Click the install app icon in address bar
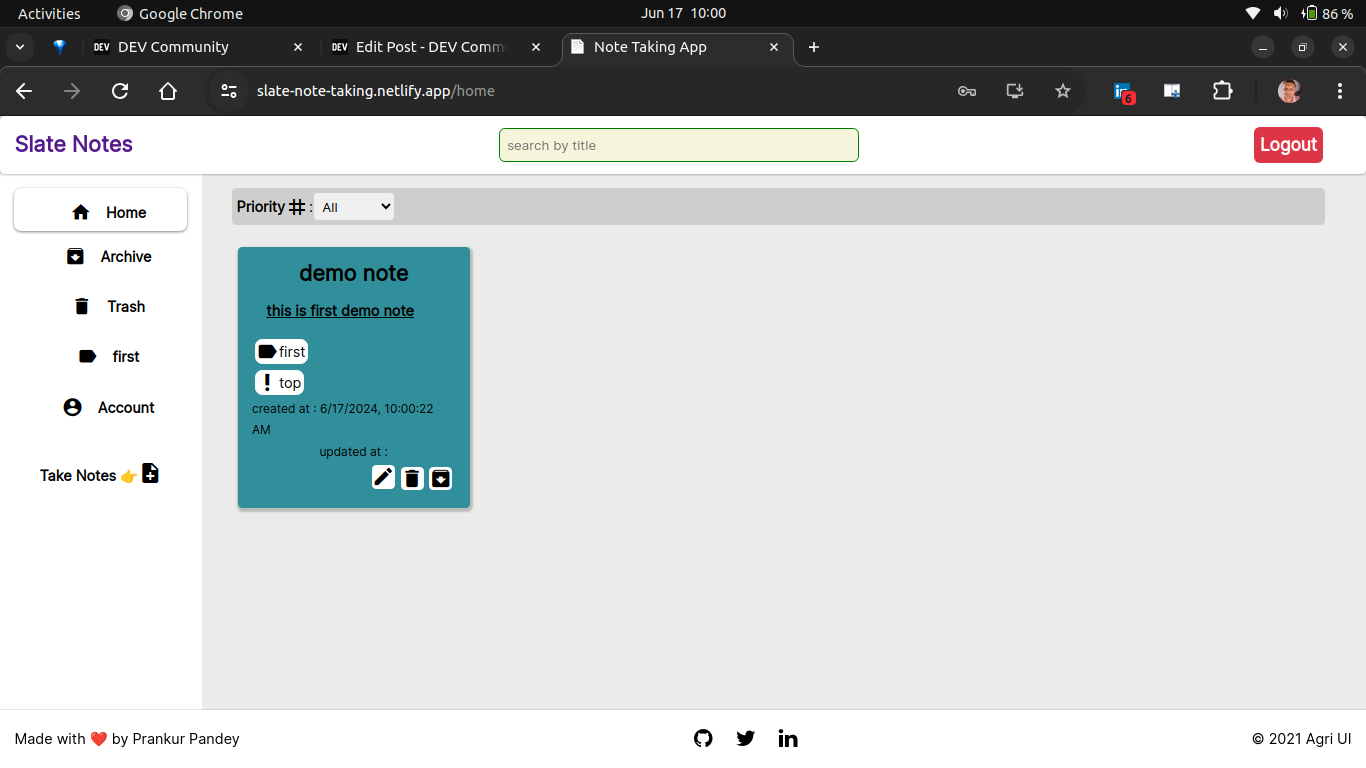 tap(1015, 91)
